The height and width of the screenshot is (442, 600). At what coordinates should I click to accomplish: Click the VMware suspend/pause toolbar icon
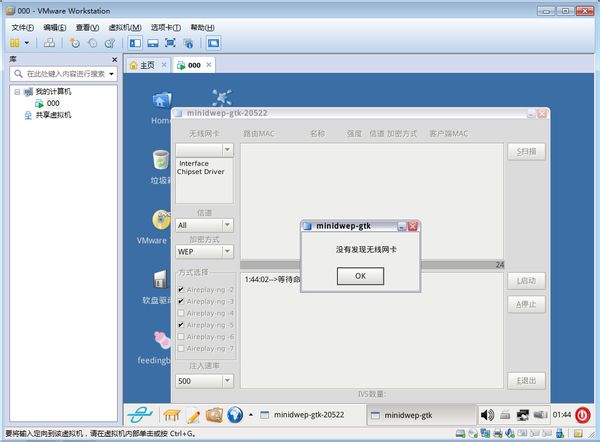pyautogui.click(x=15, y=43)
